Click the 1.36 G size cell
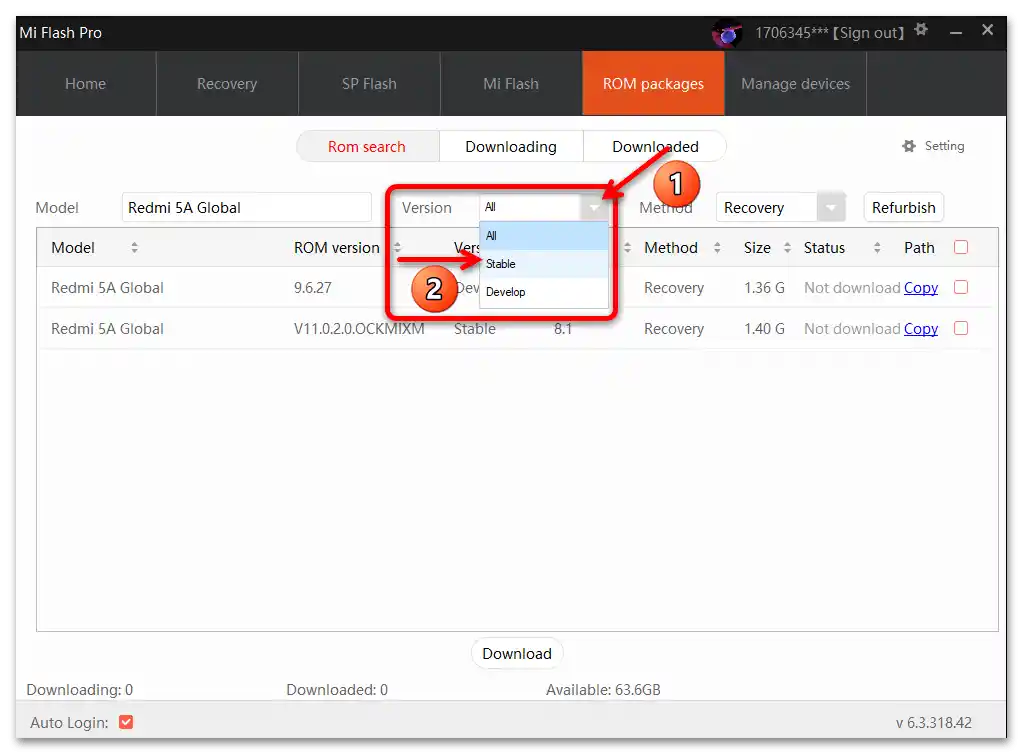The height and width of the screenshot is (754, 1023). click(x=764, y=288)
